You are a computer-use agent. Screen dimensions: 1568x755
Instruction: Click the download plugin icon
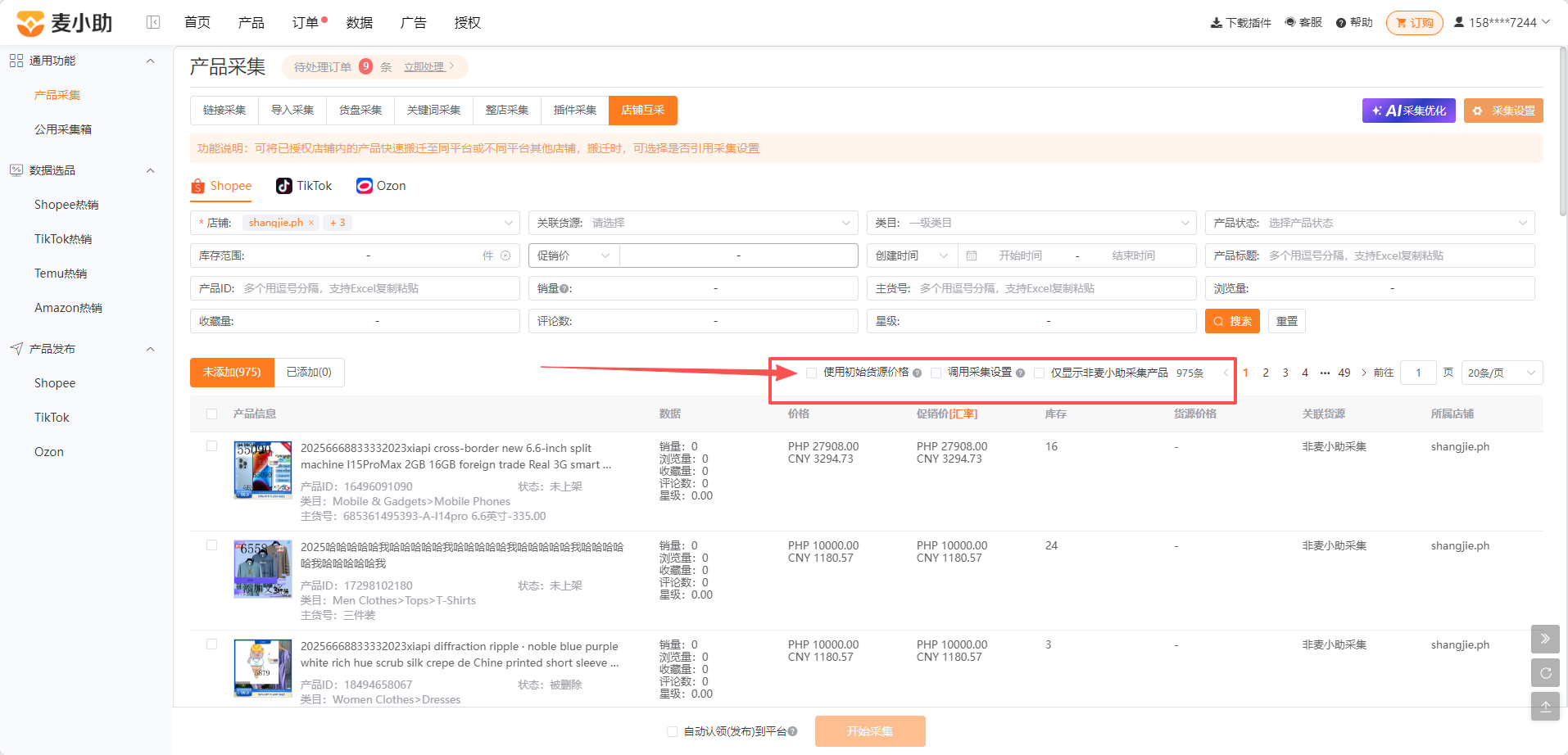1217,23
